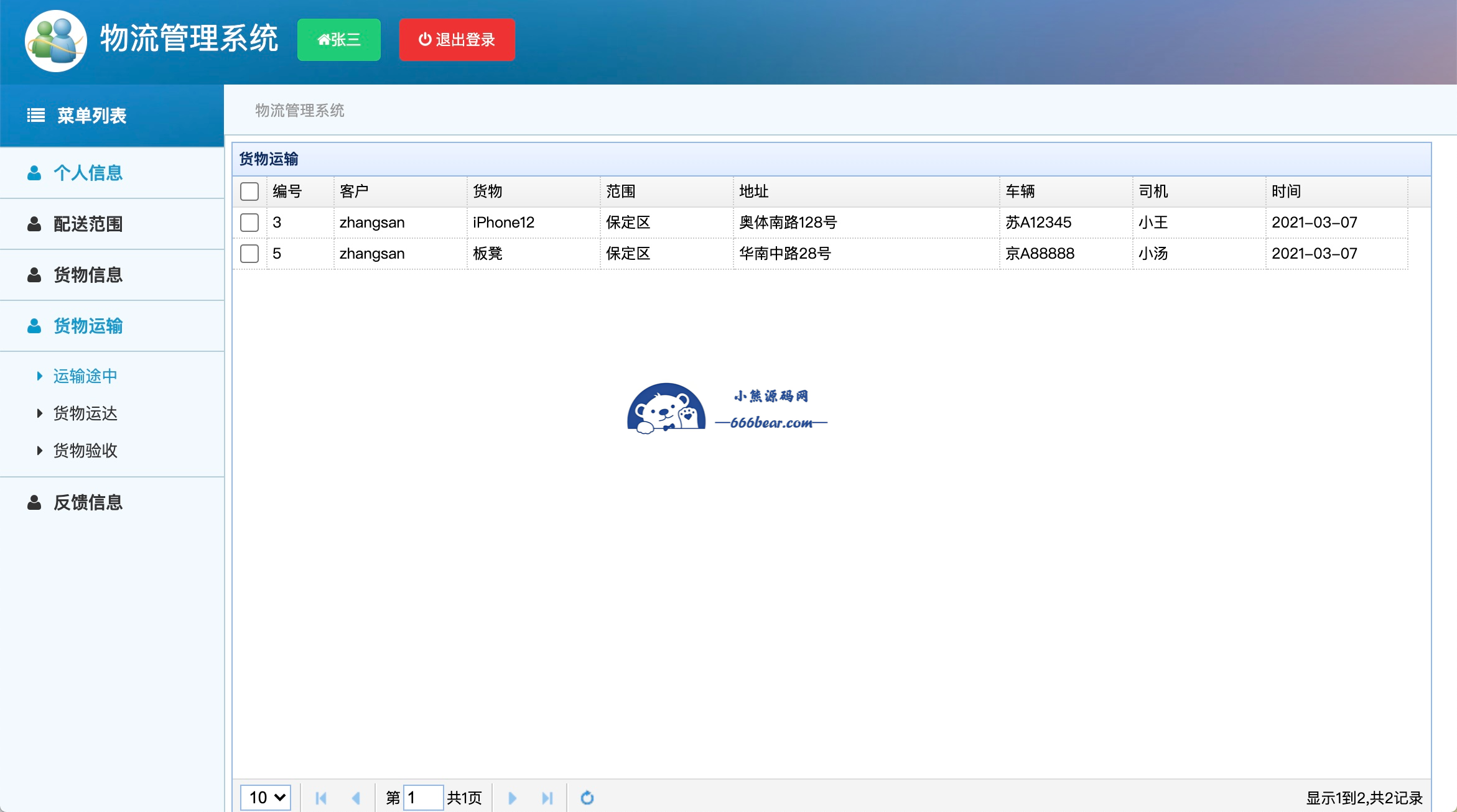
Task: Go to previous page arrow icon
Action: coord(356,798)
